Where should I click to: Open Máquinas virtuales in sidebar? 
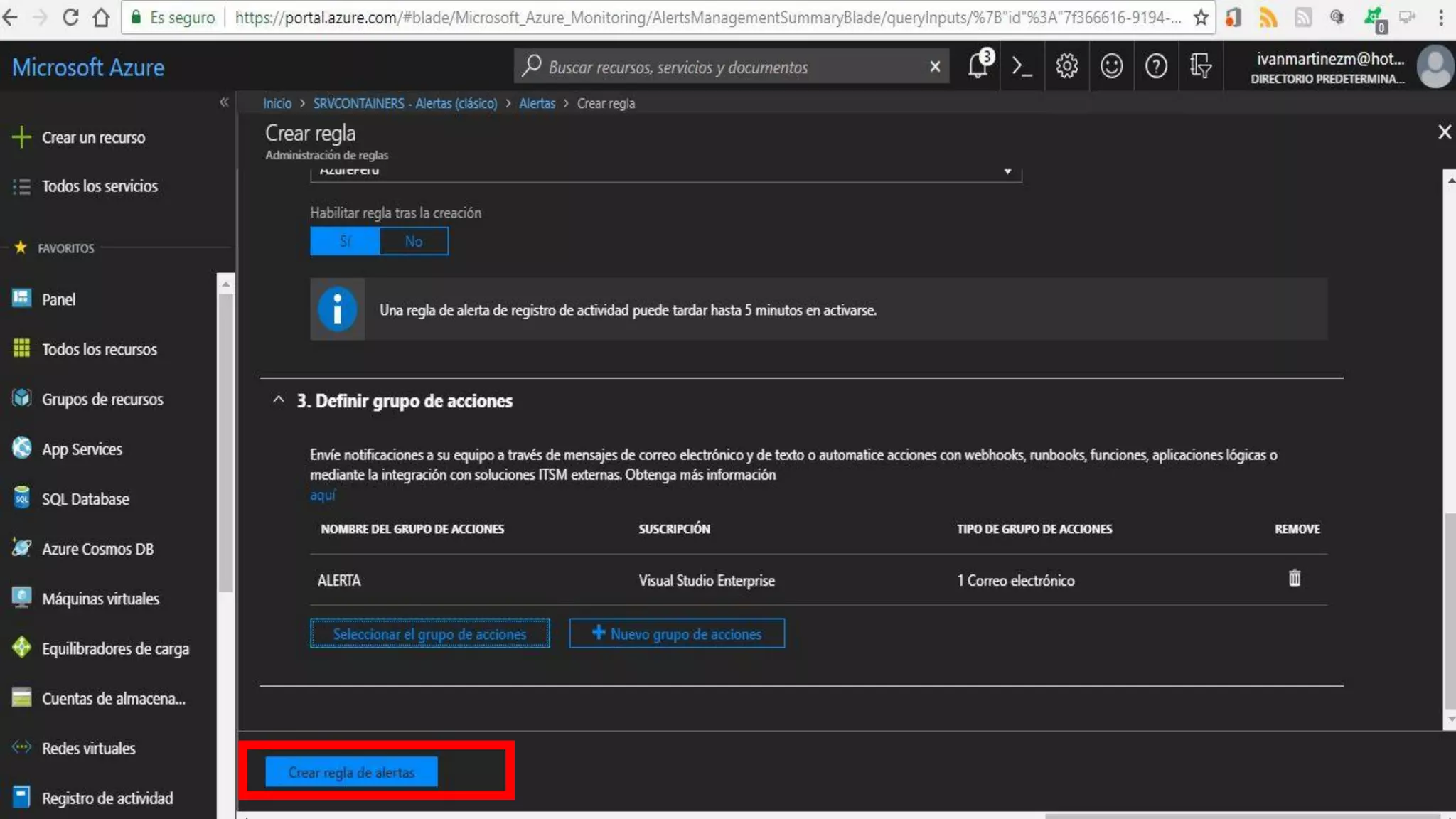click(100, 599)
